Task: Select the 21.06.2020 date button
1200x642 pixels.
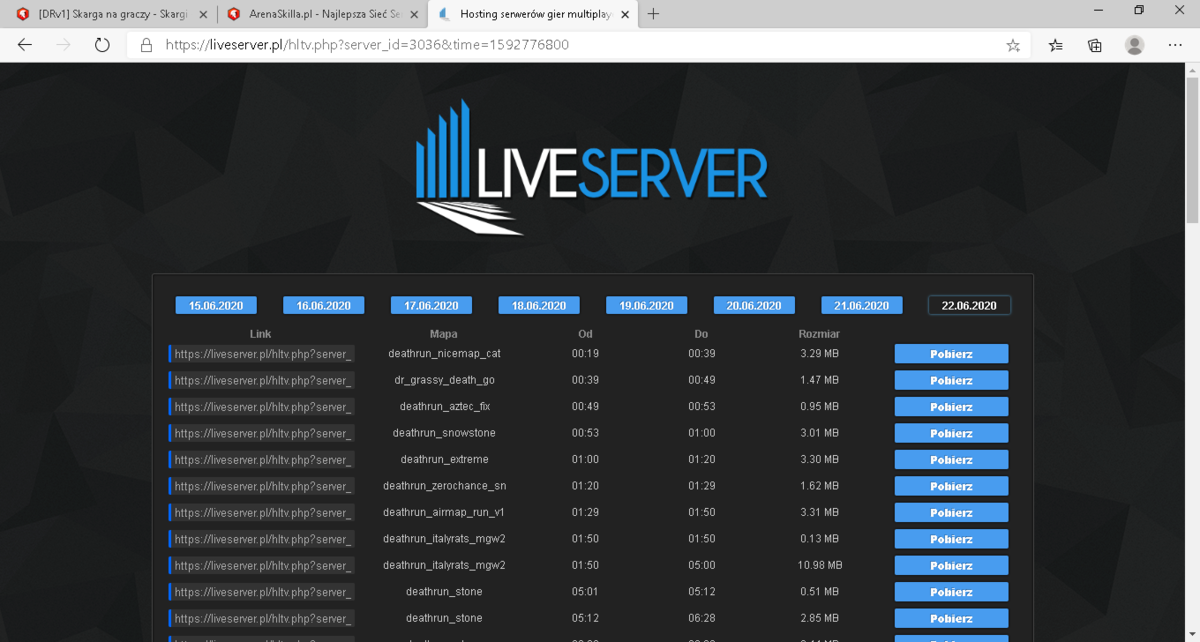Action: tap(862, 305)
